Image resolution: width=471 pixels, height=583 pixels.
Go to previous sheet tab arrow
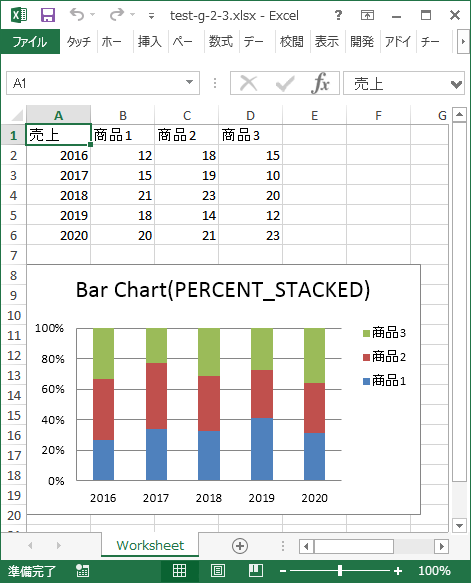(x=30, y=545)
